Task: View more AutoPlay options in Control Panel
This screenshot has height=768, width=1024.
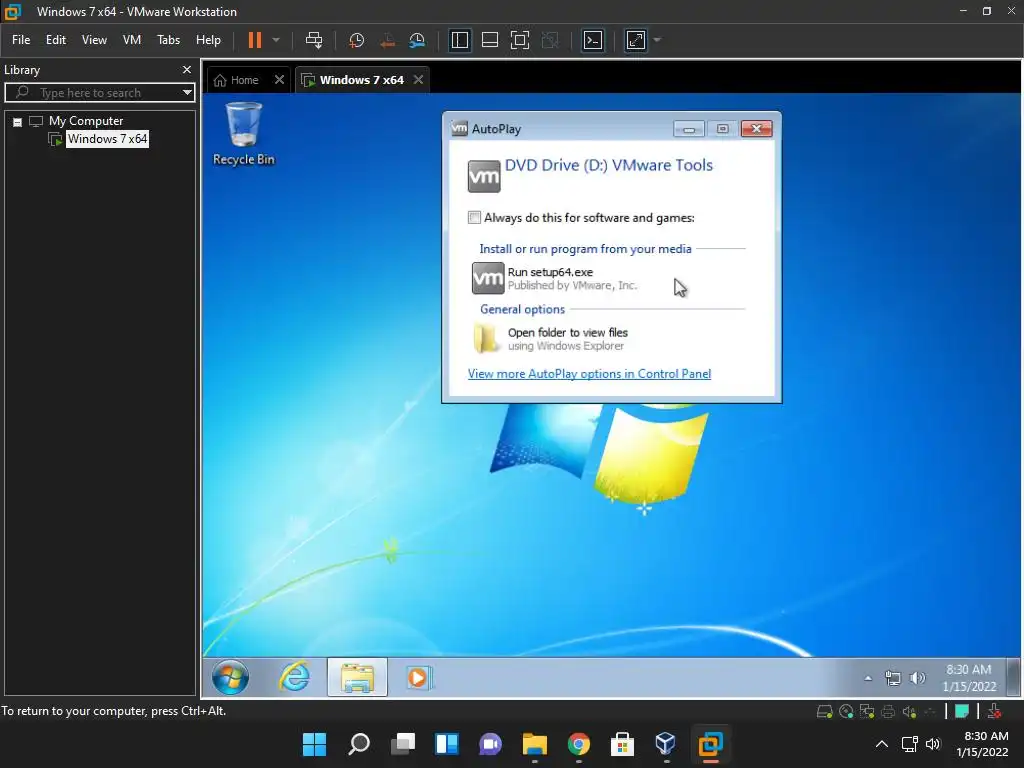Action: click(589, 374)
